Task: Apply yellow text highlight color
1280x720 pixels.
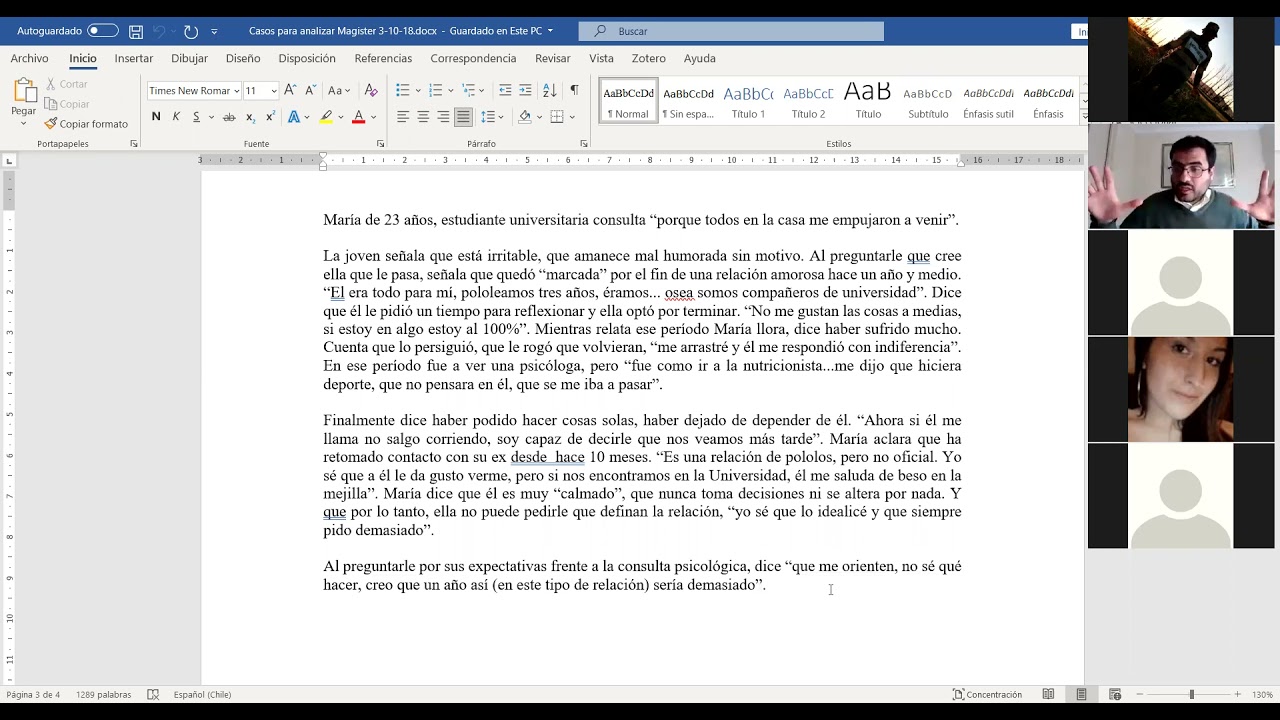Action: coord(326,117)
